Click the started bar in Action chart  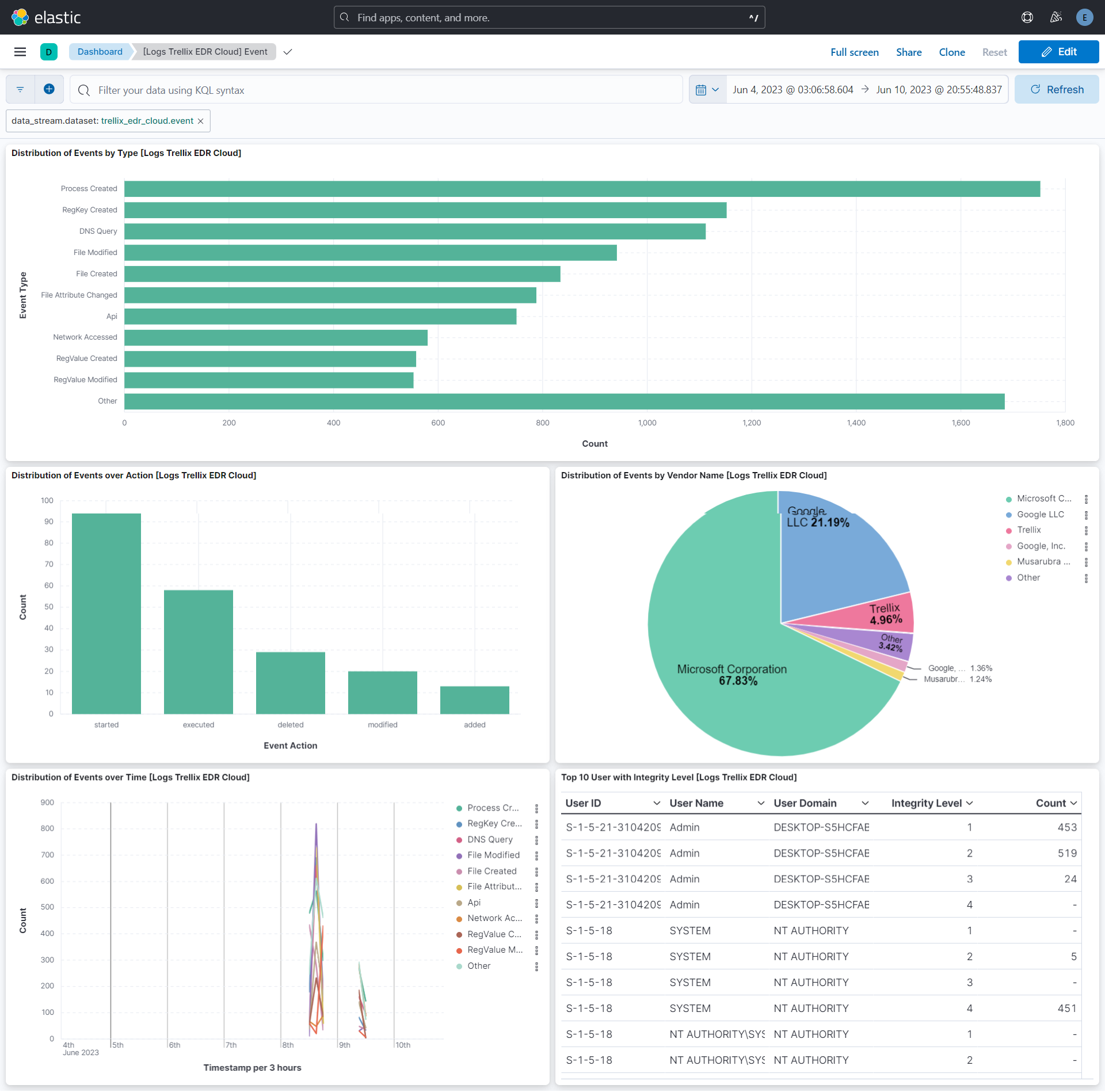pos(106,614)
